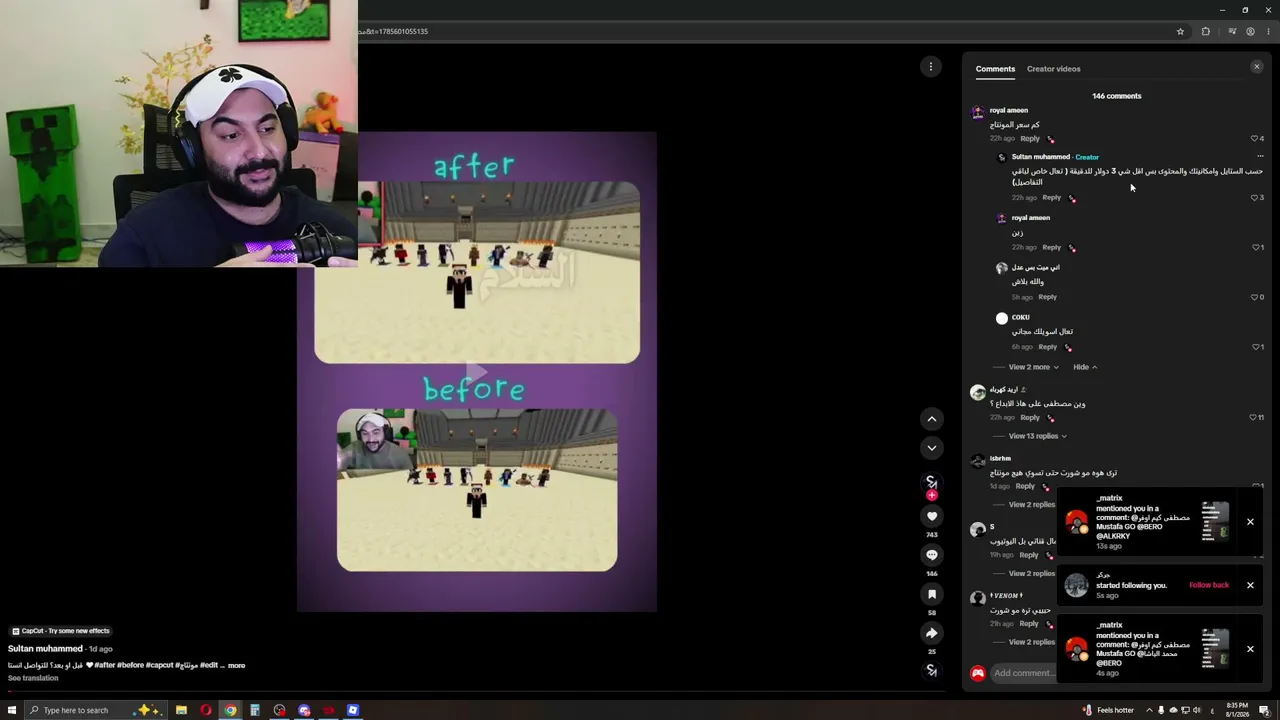Like COKU's reply
This screenshot has height=720, width=1280.
click(x=1254, y=347)
